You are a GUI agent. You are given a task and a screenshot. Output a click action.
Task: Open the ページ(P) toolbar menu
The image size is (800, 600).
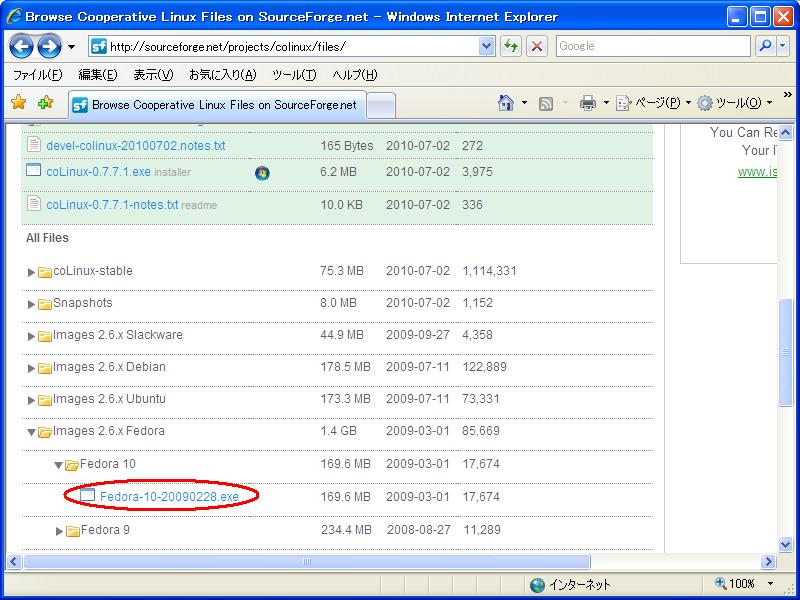coord(654,103)
